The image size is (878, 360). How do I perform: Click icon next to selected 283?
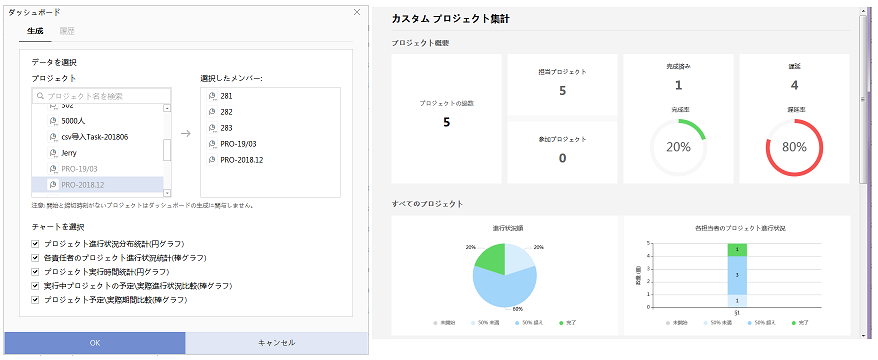pos(212,128)
